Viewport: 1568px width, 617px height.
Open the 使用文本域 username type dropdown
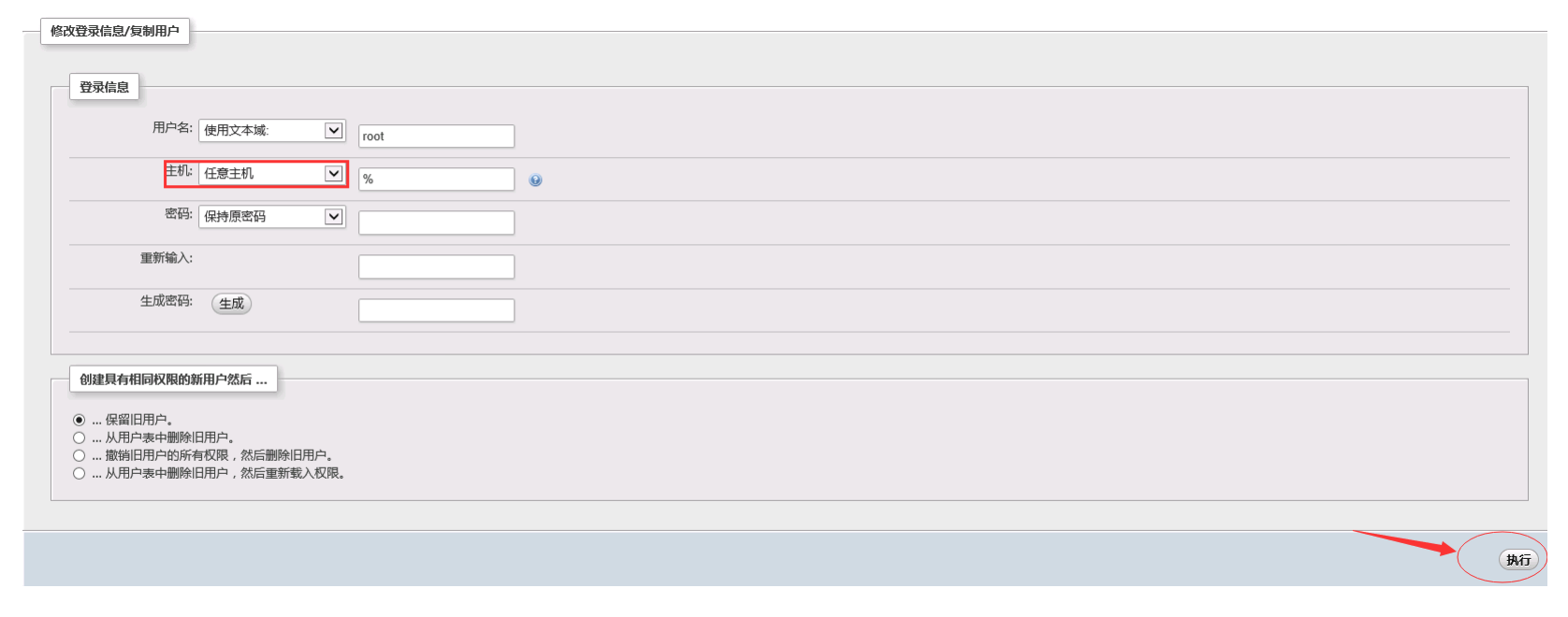click(x=272, y=131)
